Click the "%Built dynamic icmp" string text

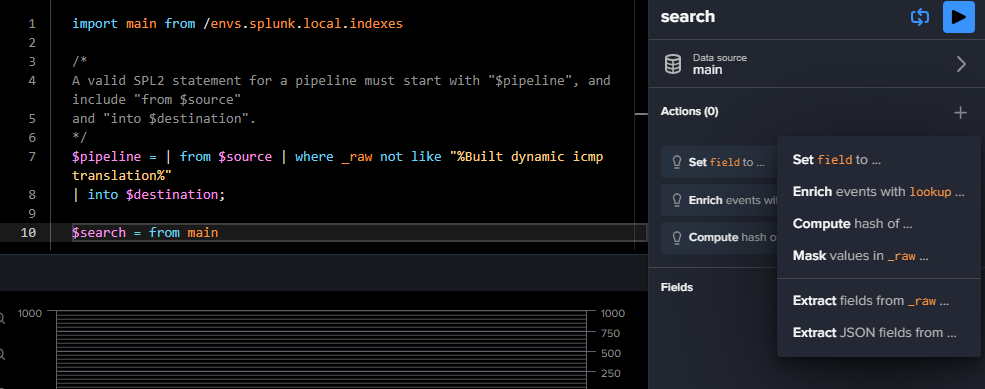526,156
